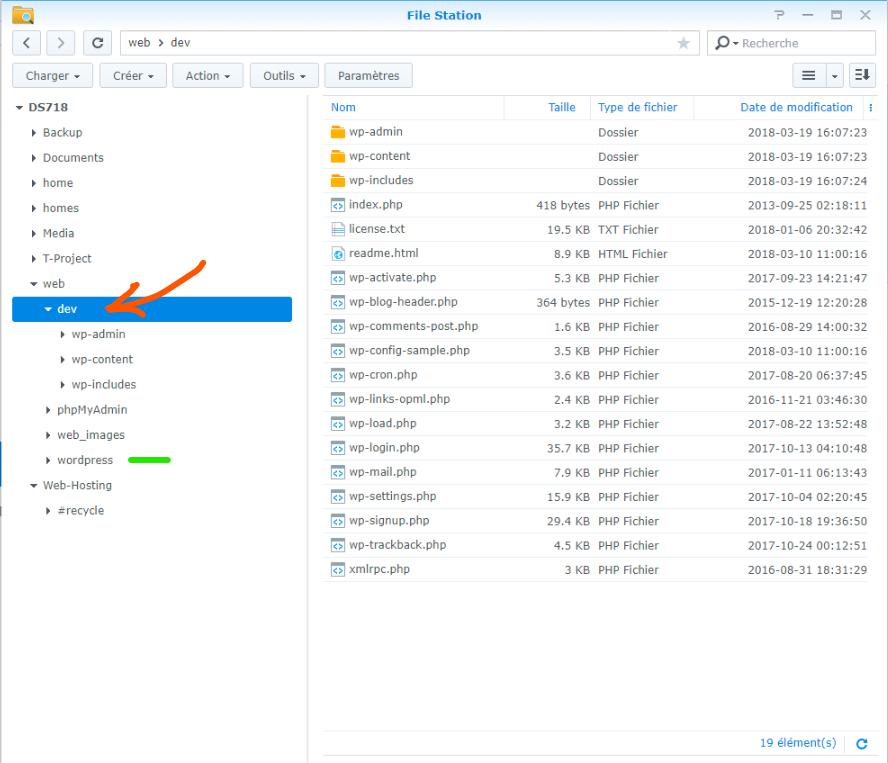This screenshot has height=763, width=888.
Task: Click the xmlrpc.php file icon
Action: (338, 570)
